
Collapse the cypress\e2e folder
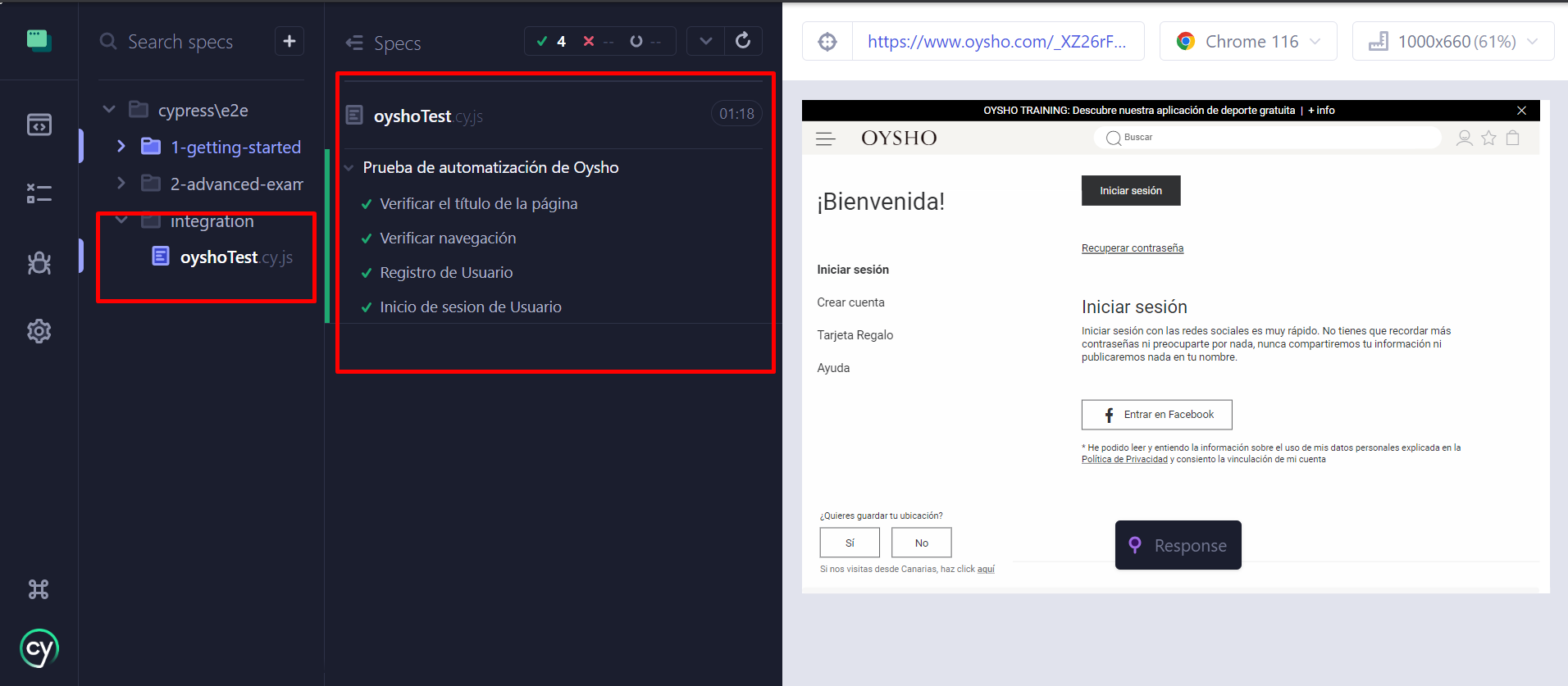click(109, 109)
